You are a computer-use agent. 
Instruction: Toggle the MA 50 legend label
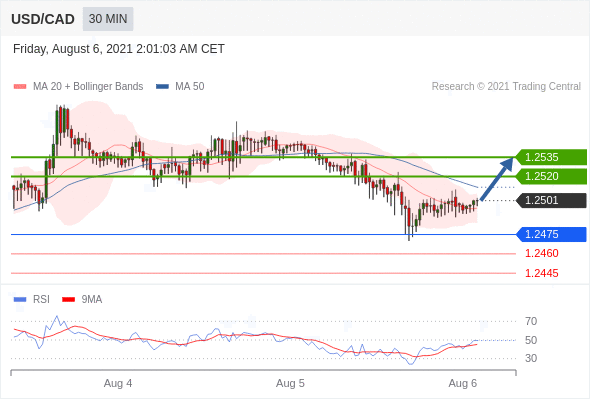pos(190,87)
